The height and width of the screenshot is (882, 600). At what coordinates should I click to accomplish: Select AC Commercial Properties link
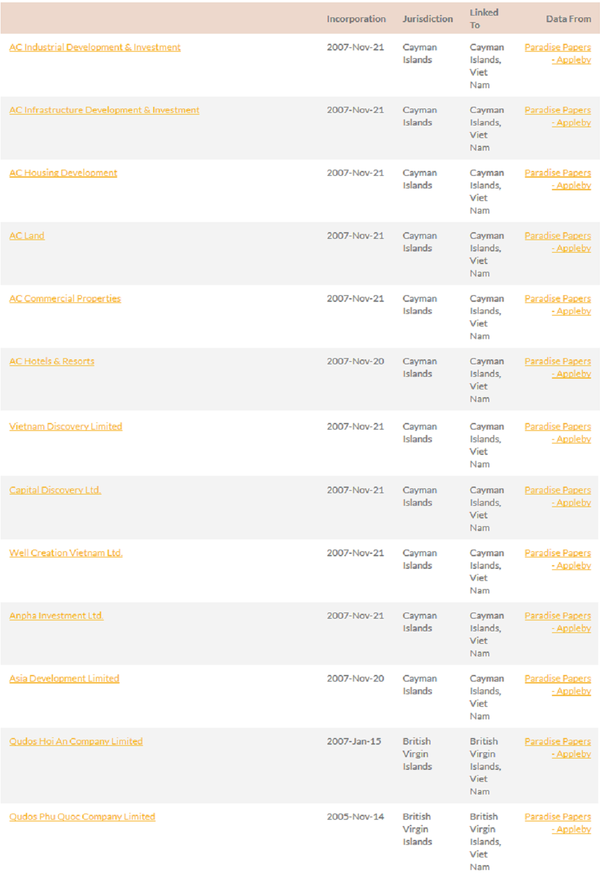[x=65, y=299]
